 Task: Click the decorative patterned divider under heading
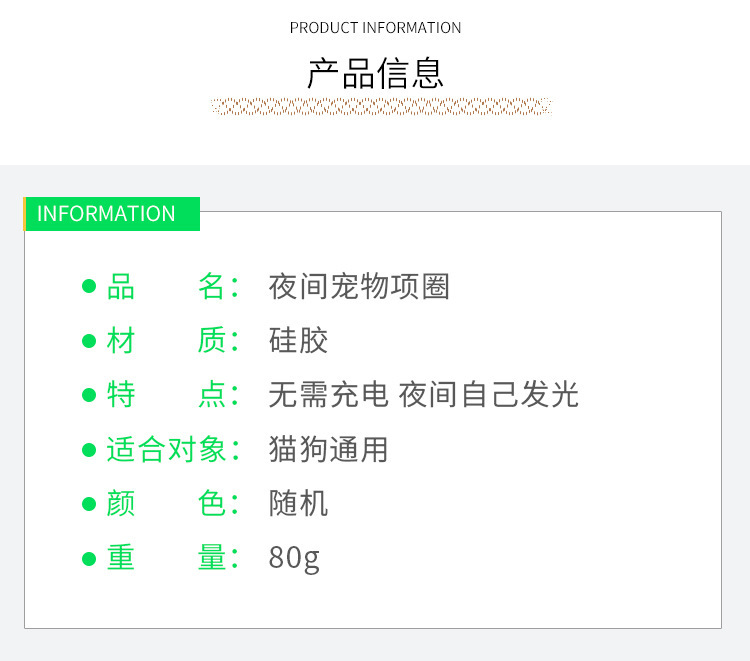[x=381, y=106]
